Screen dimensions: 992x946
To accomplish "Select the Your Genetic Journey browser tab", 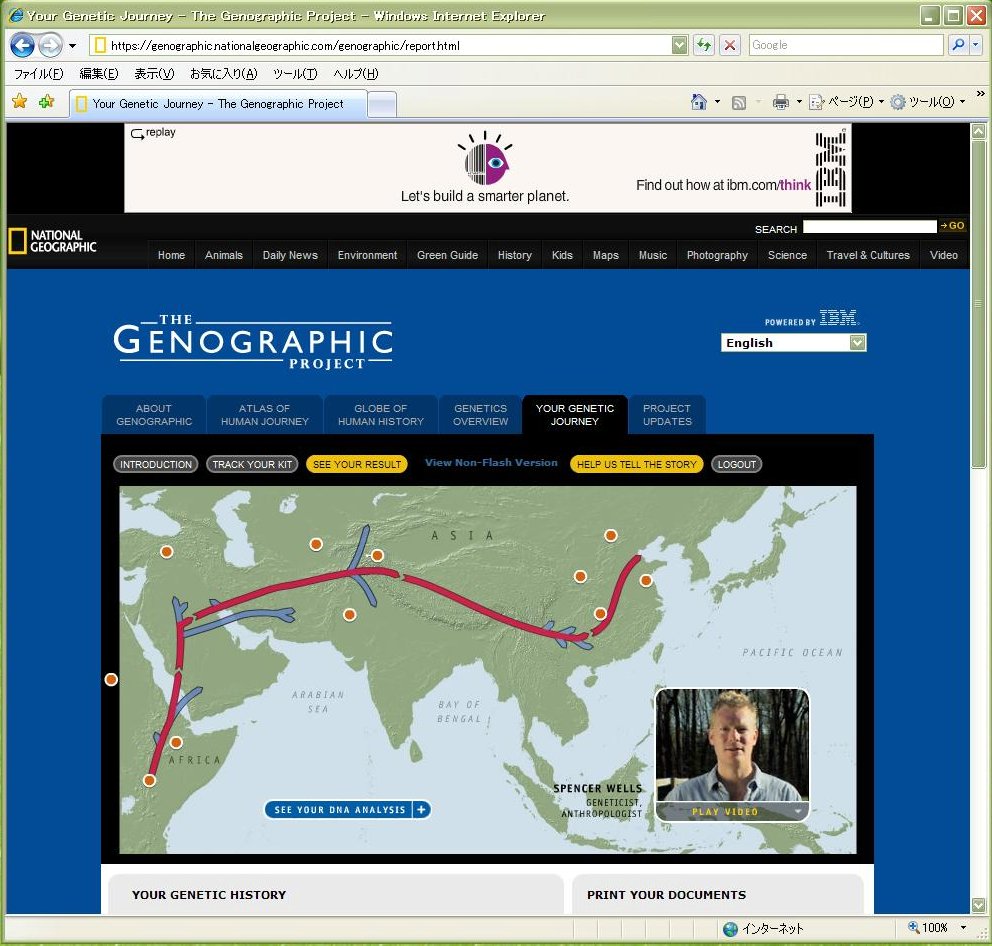I will pos(218,104).
